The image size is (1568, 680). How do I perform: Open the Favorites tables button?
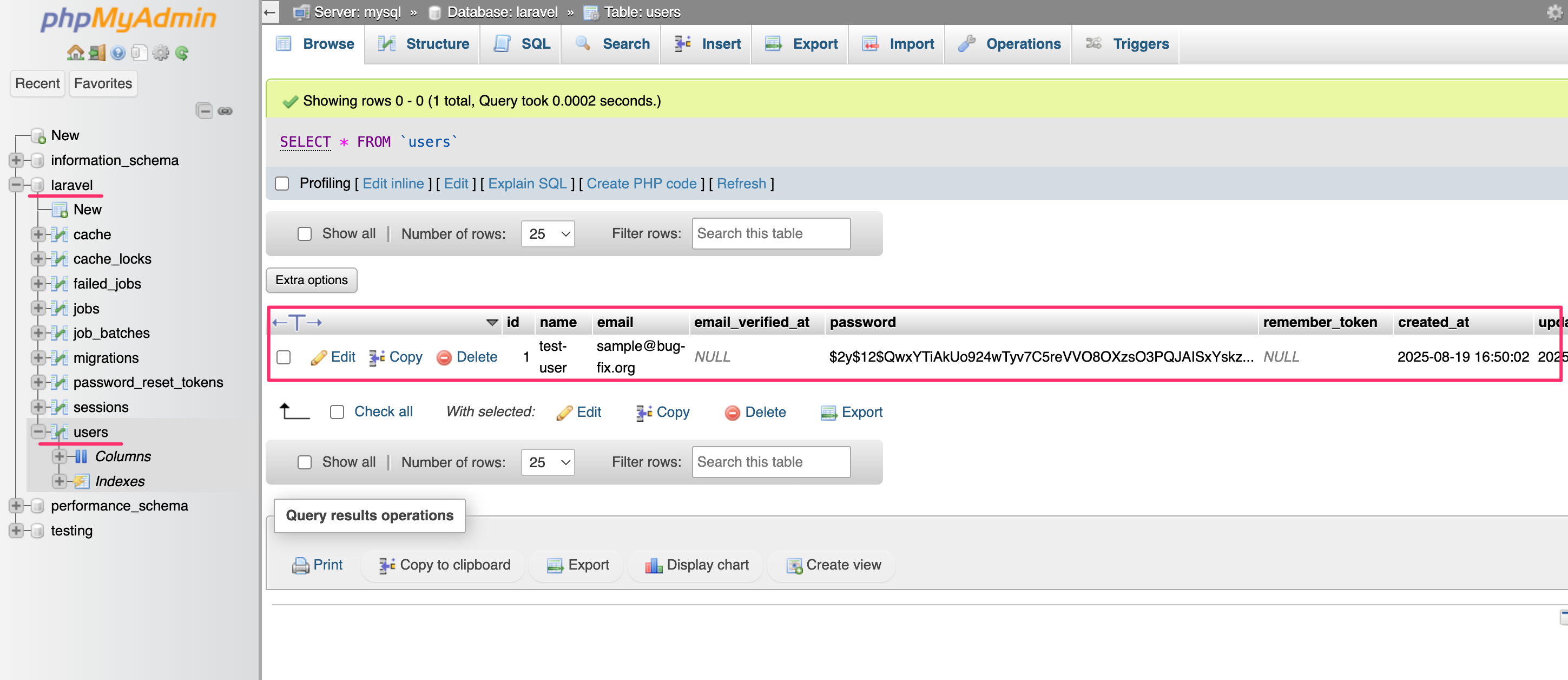(x=103, y=83)
